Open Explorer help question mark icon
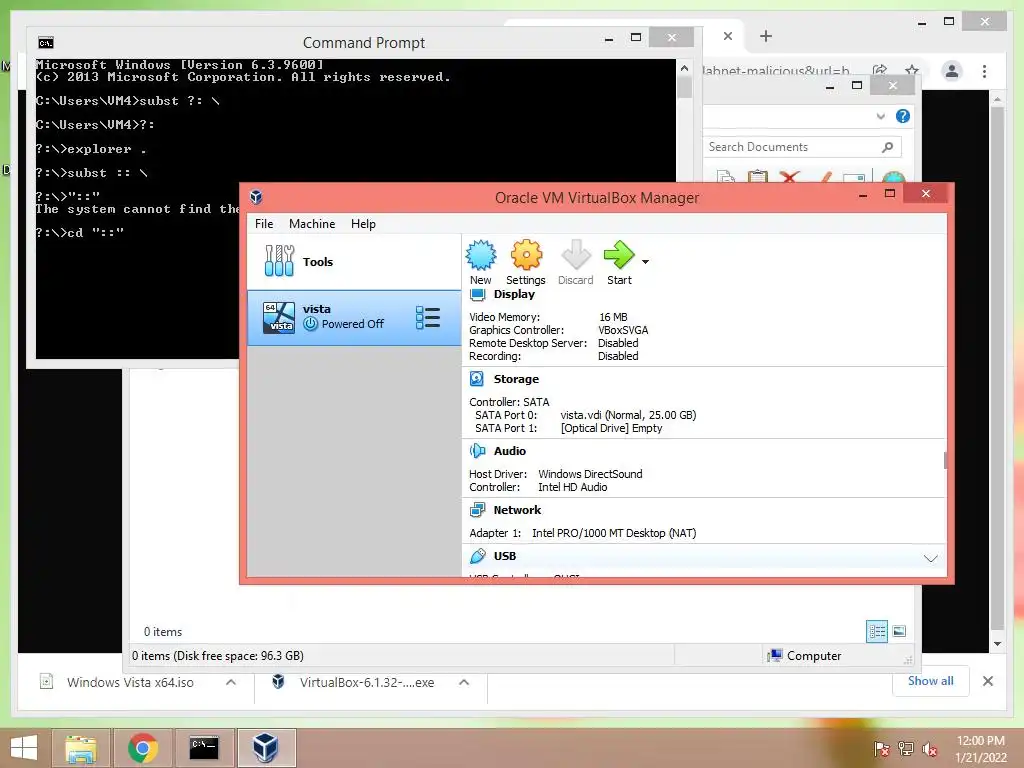The width and height of the screenshot is (1024, 768). [x=903, y=116]
